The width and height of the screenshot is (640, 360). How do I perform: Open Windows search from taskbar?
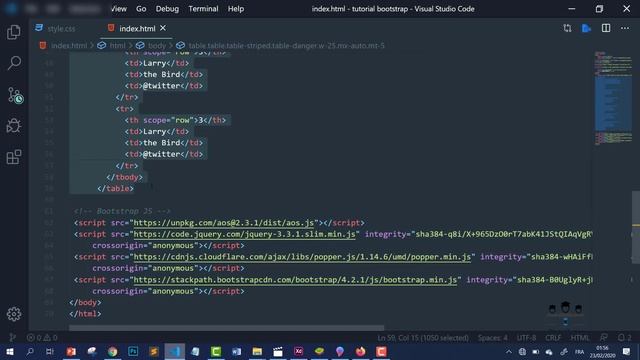[30, 351]
